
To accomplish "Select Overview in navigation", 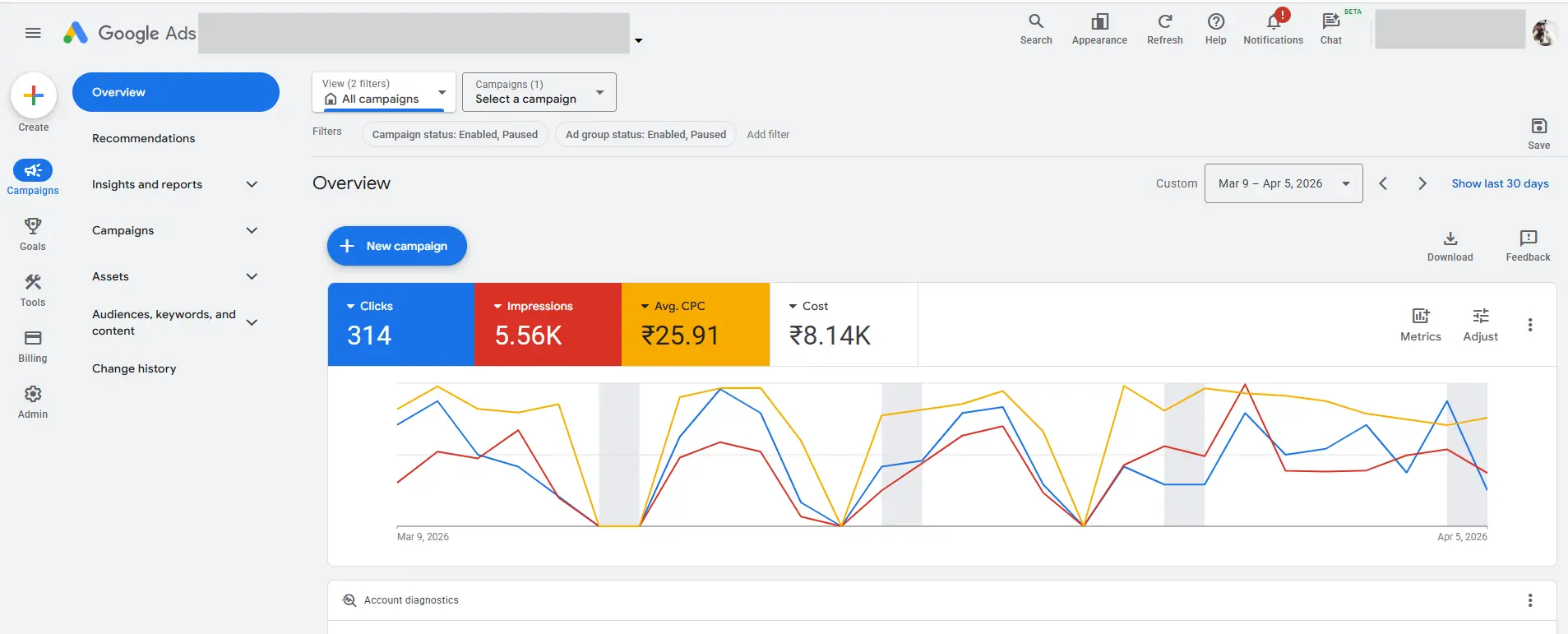I will coord(176,92).
